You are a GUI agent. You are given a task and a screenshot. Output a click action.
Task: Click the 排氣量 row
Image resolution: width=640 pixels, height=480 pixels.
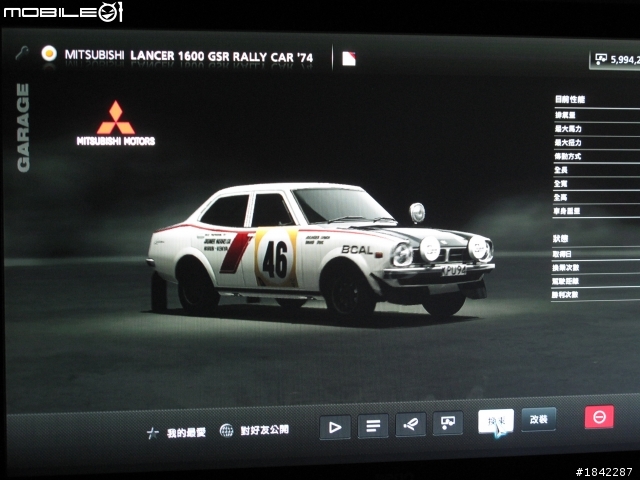tap(596, 115)
